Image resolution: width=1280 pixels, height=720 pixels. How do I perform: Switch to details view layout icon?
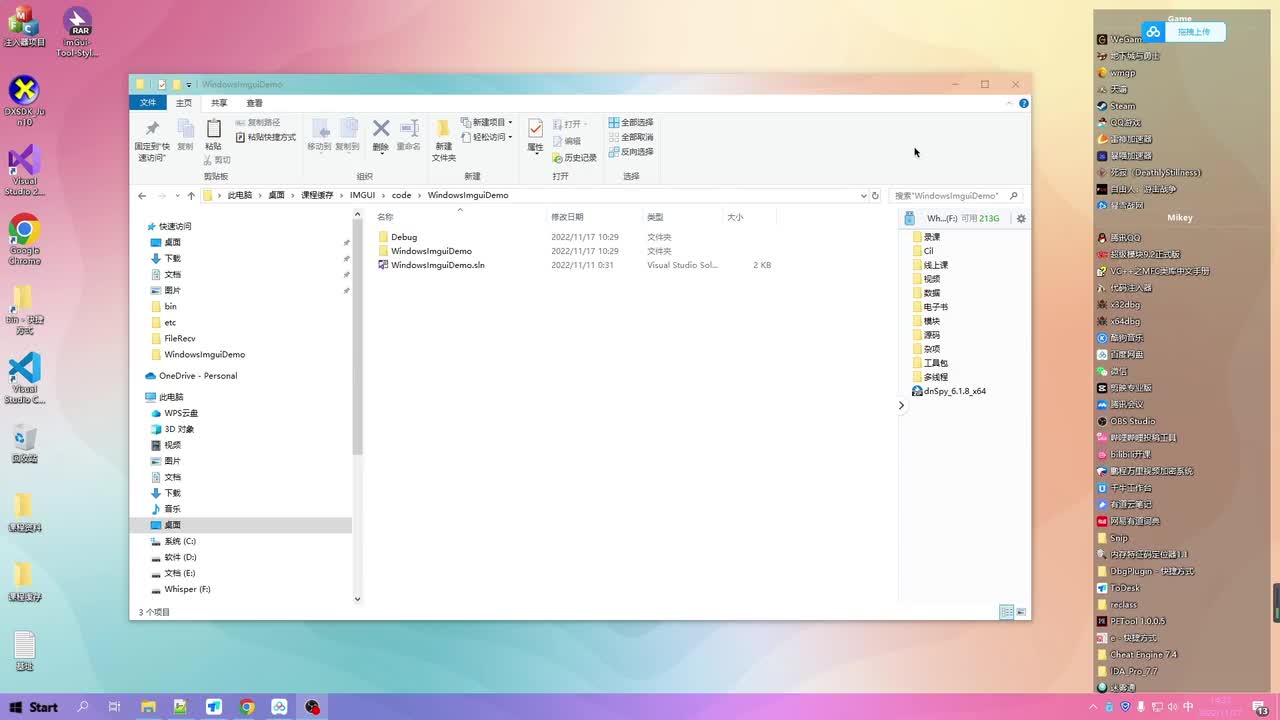coord(1006,612)
